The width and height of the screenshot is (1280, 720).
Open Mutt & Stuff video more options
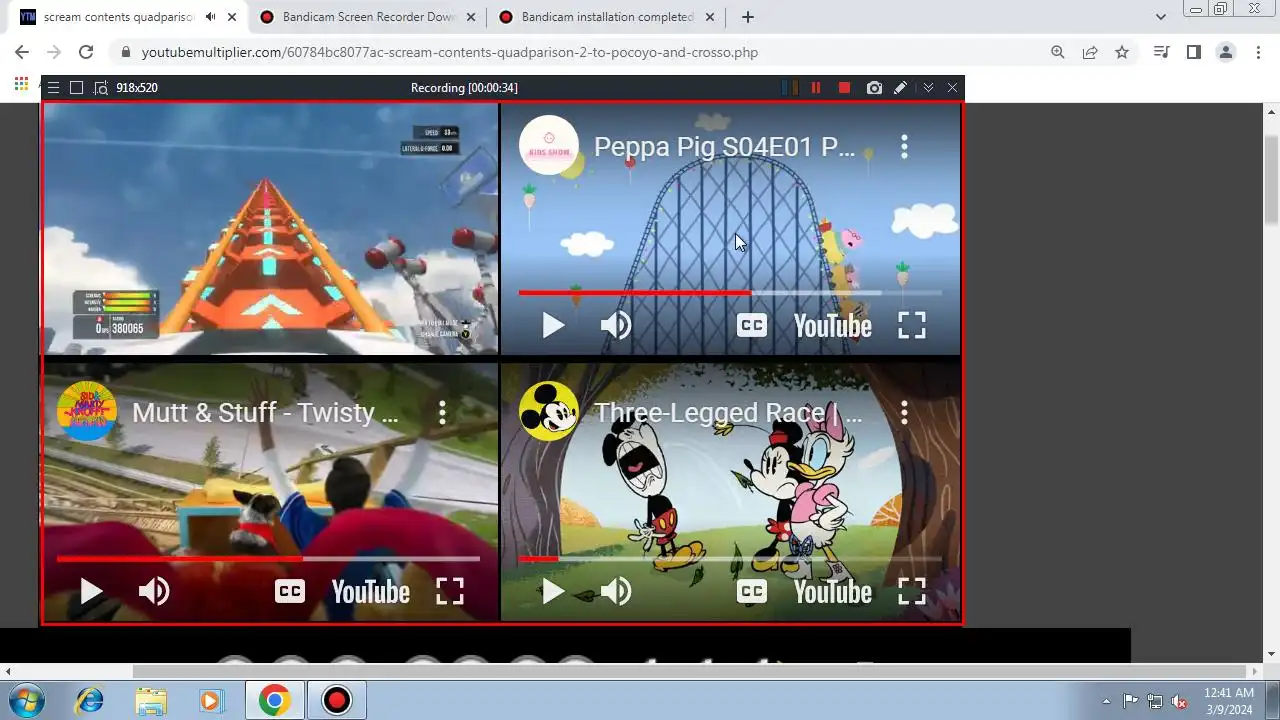click(x=442, y=412)
